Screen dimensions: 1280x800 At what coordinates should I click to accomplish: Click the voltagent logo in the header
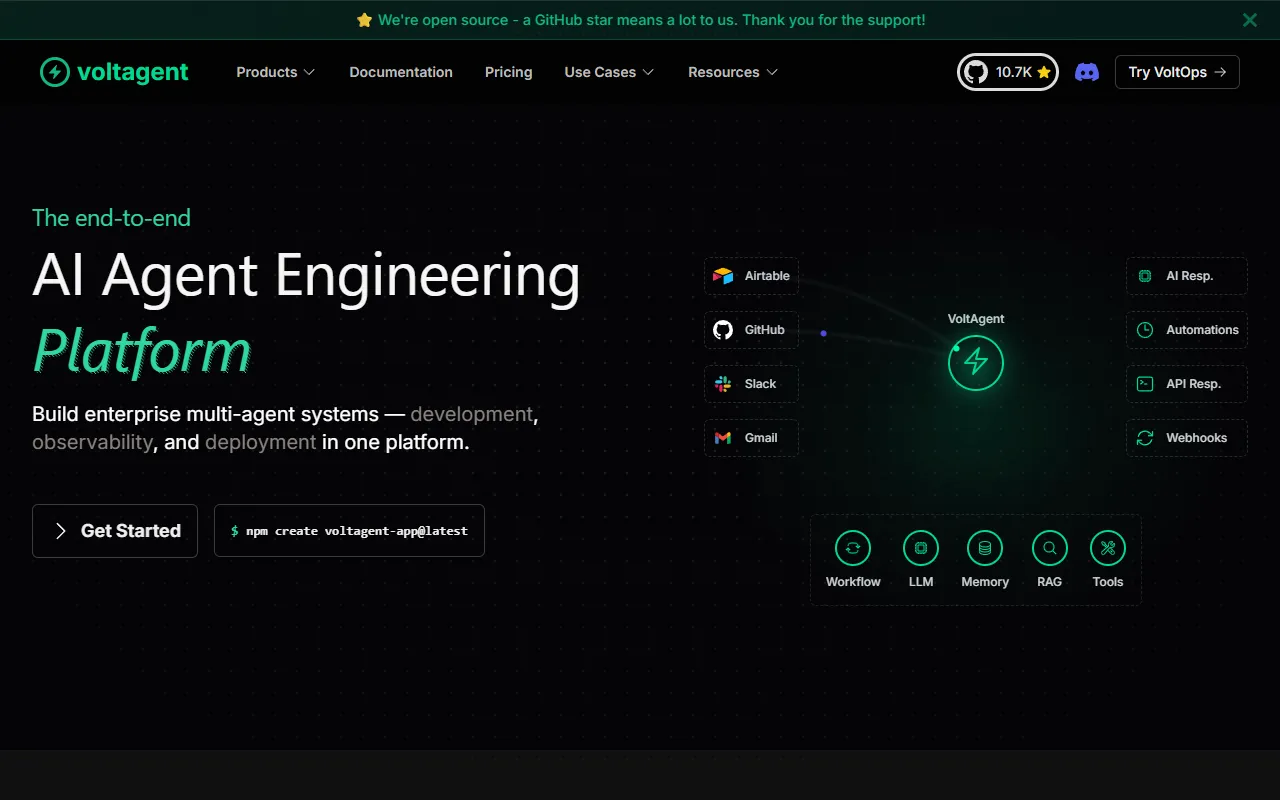pos(114,72)
